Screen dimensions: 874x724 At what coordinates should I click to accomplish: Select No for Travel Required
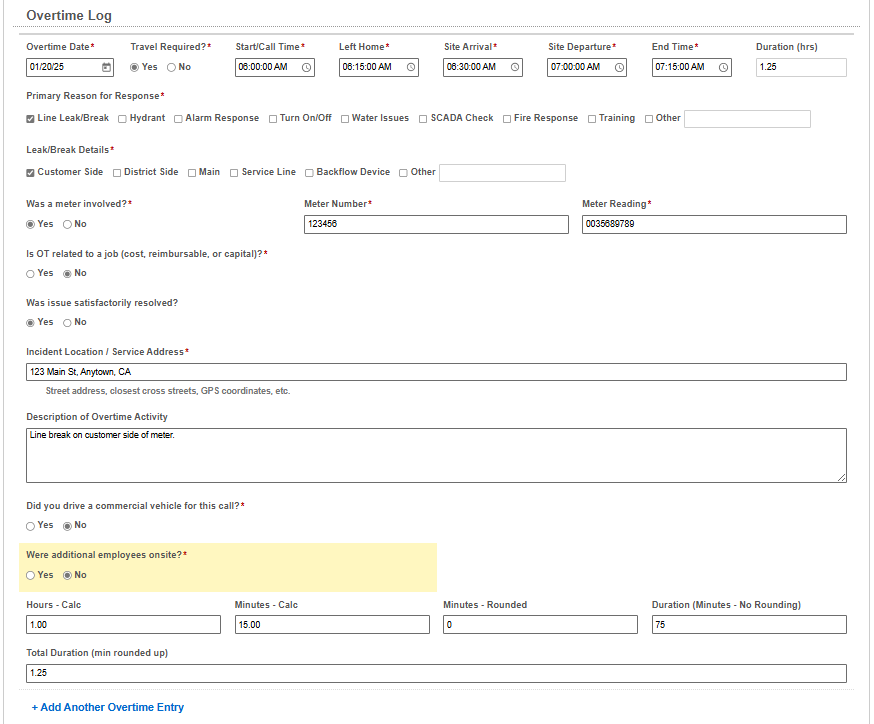tap(171, 68)
